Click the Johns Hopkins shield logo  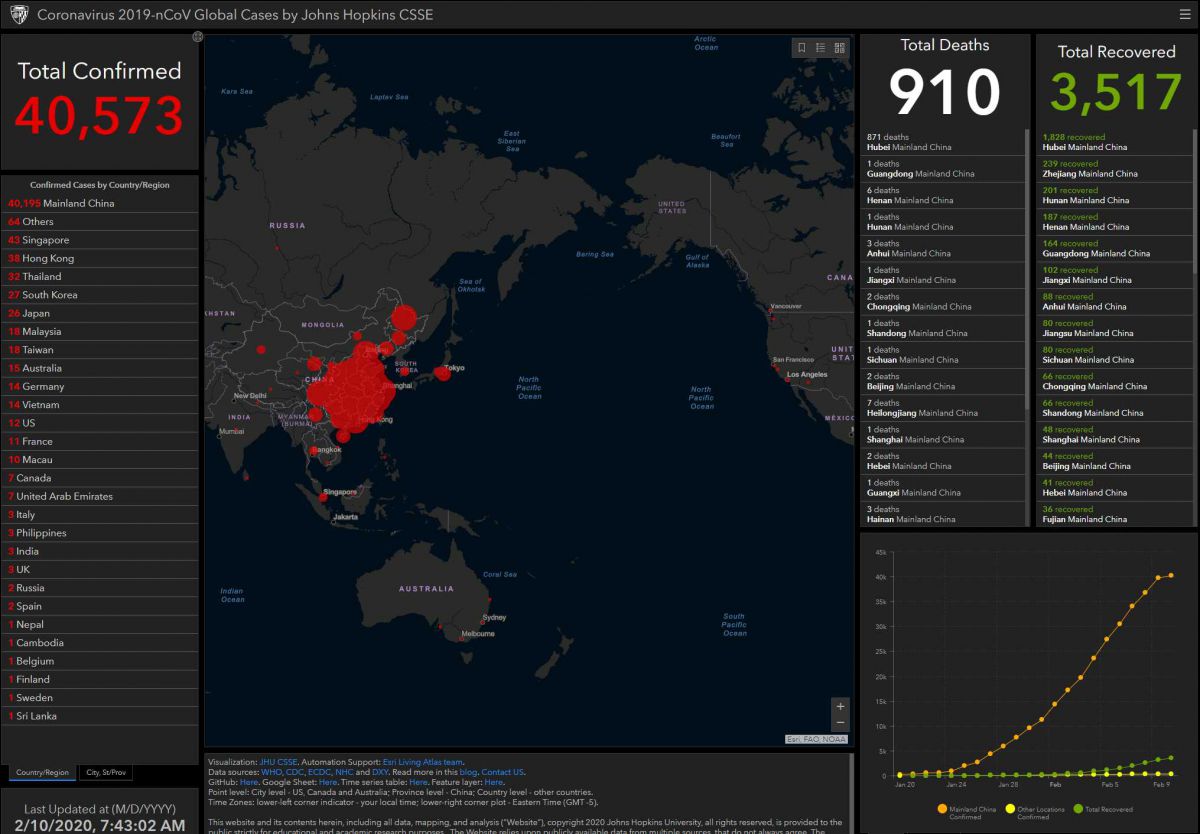point(18,15)
